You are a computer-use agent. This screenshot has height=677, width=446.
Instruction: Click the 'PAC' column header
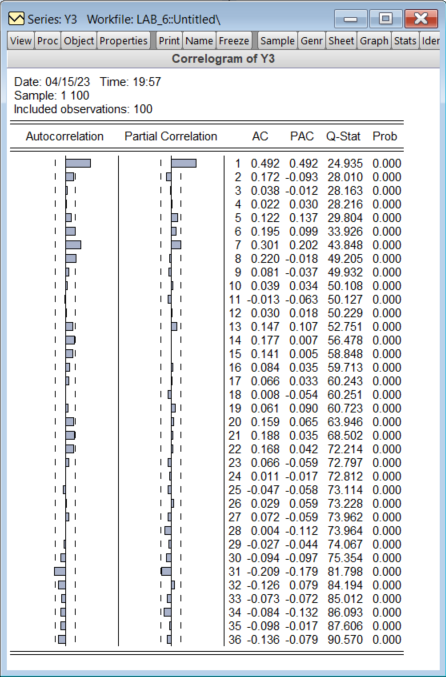[302, 136]
